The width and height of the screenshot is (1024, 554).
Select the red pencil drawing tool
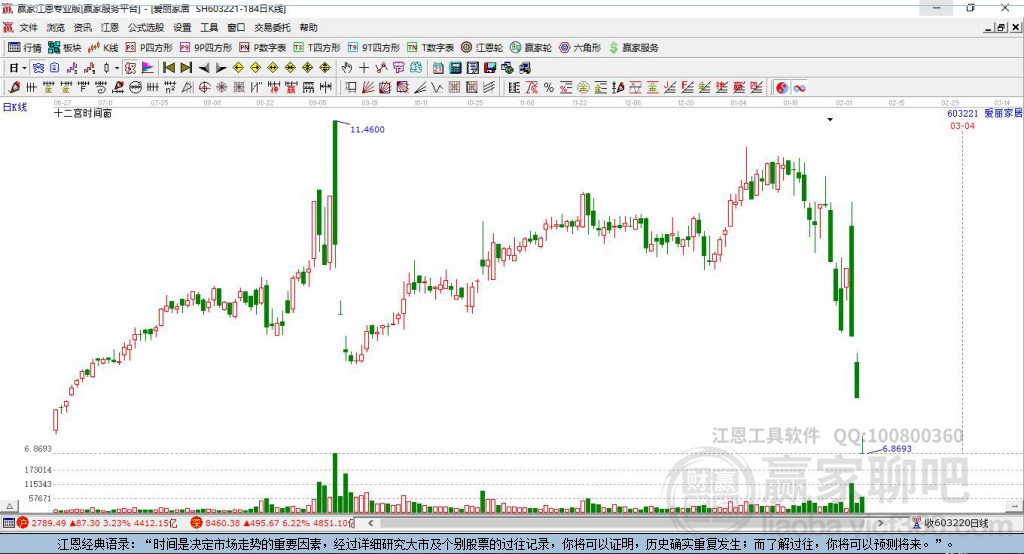tap(14, 87)
